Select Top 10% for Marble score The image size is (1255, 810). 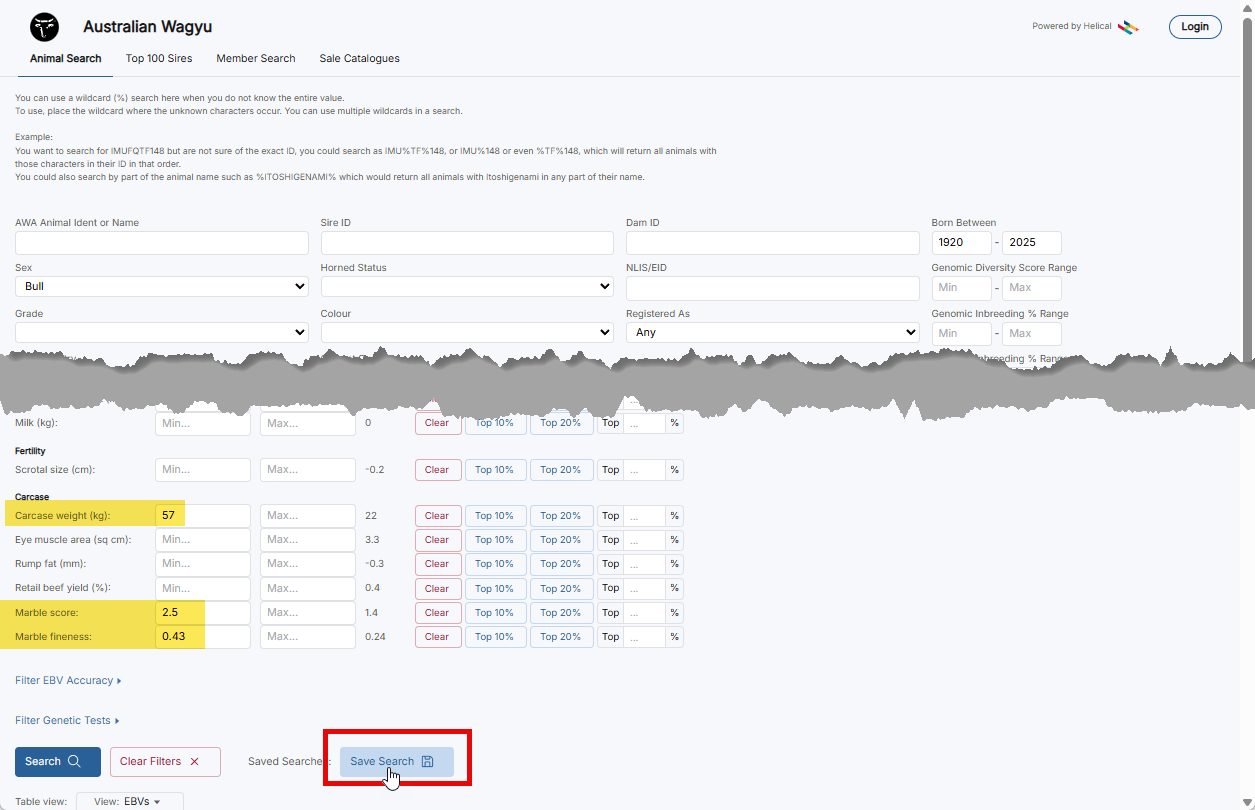click(494, 613)
